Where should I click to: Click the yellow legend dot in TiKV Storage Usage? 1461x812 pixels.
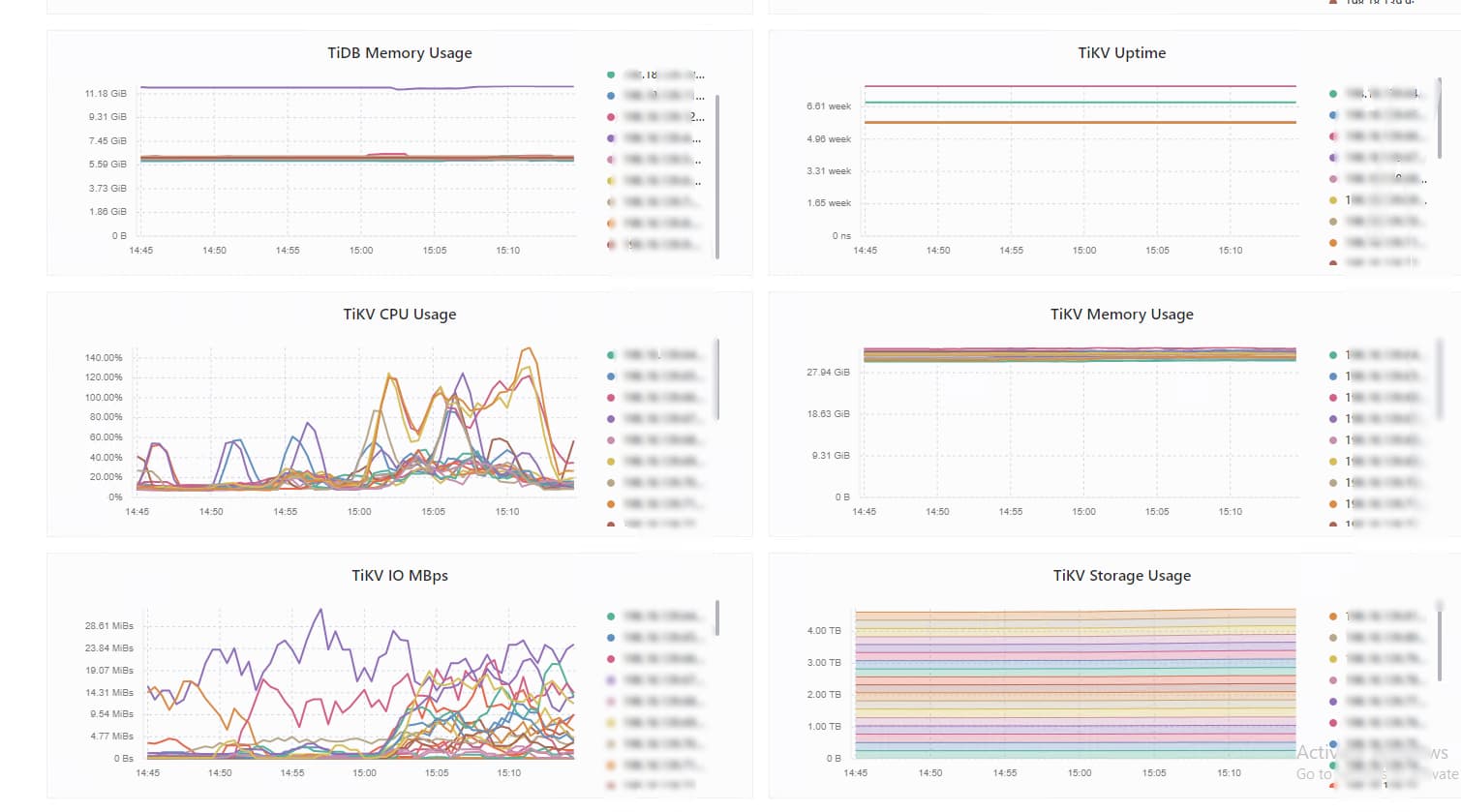click(1333, 659)
